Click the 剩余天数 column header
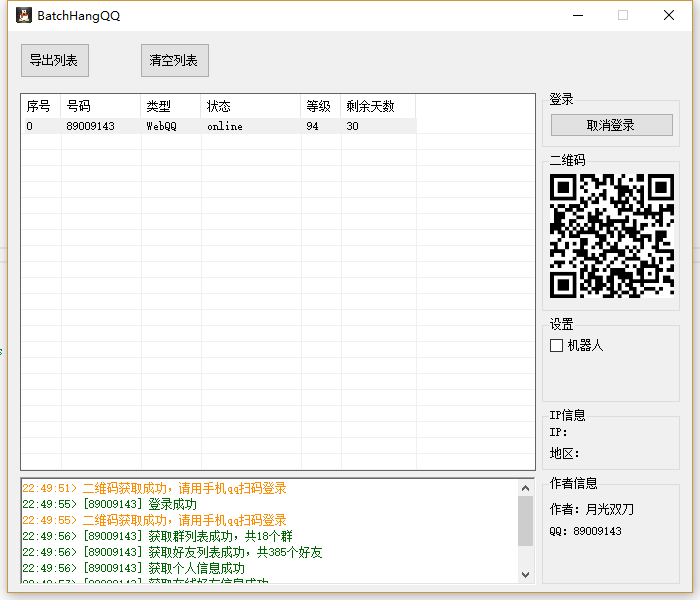Viewport: 700px width, 600px height. click(x=379, y=106)
